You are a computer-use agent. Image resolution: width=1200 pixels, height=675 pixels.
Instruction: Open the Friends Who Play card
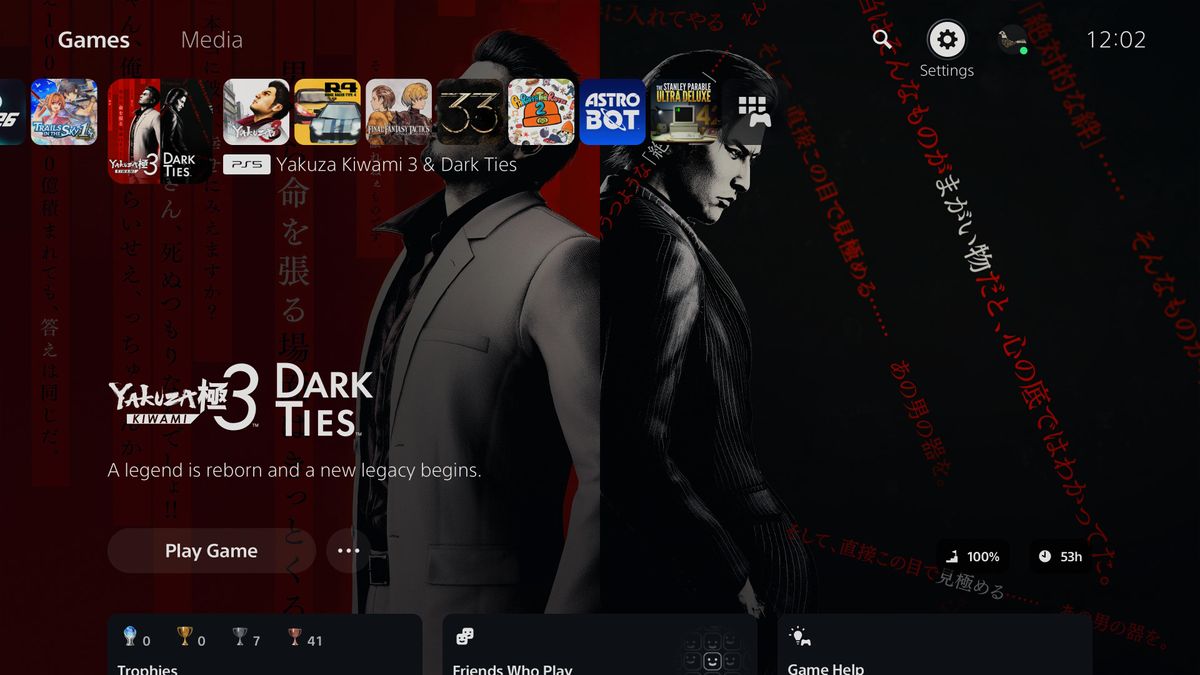point(600,645)
